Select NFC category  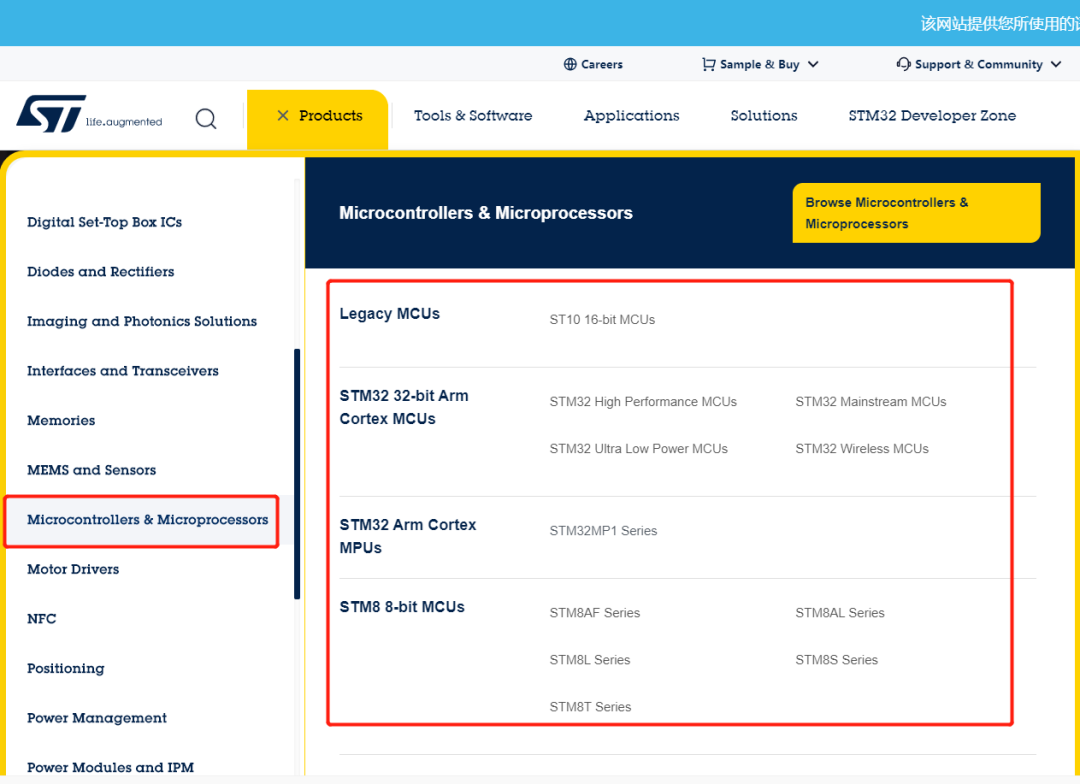pyautogui.click(x=41, y=619)
